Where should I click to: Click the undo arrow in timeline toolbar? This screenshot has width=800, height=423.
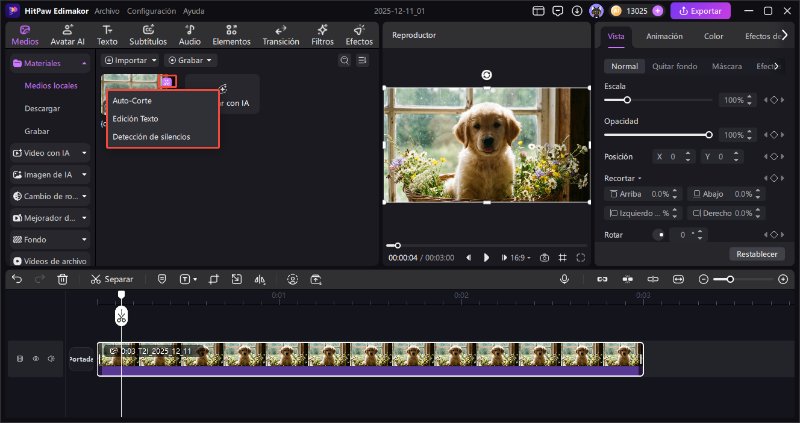(17, 279)
